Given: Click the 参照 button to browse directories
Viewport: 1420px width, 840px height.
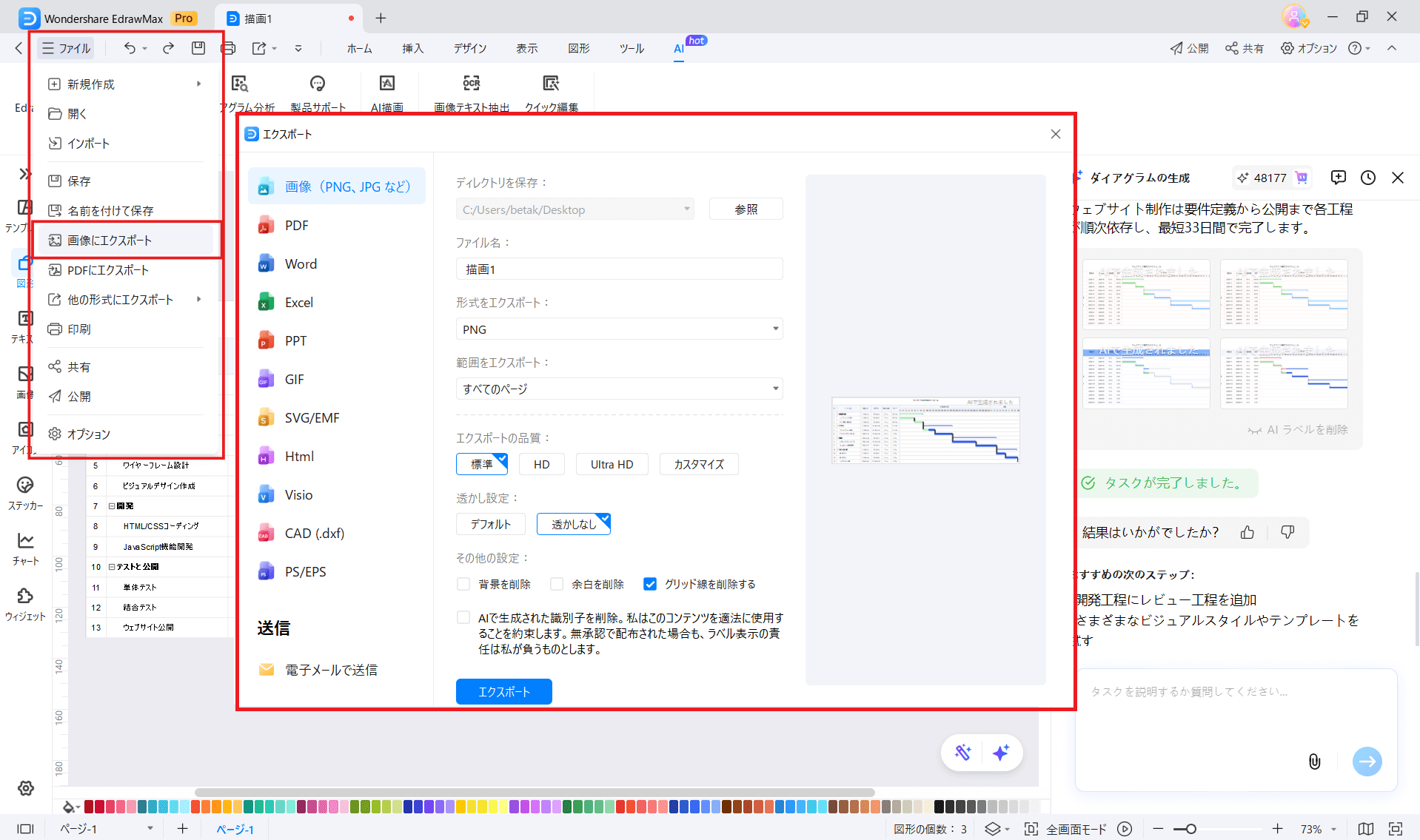Looking at the screenshot, I should (x=745, y=209).
